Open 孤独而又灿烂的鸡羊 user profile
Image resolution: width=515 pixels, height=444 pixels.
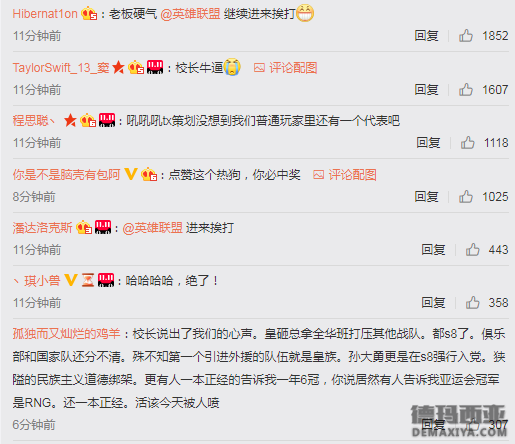click(x=66, y=334)
